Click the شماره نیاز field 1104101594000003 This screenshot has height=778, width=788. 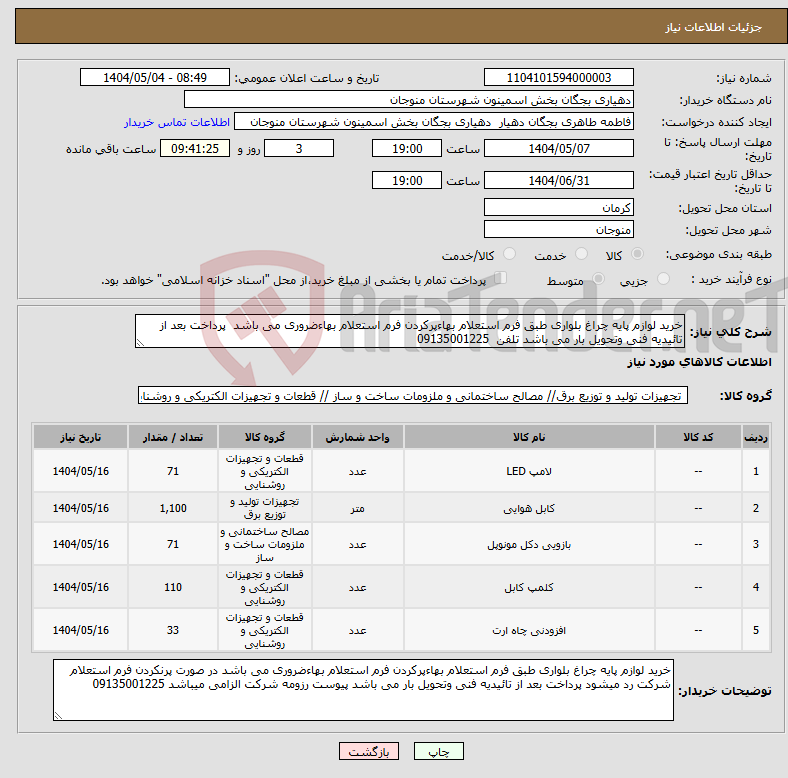tap(558, 77)
